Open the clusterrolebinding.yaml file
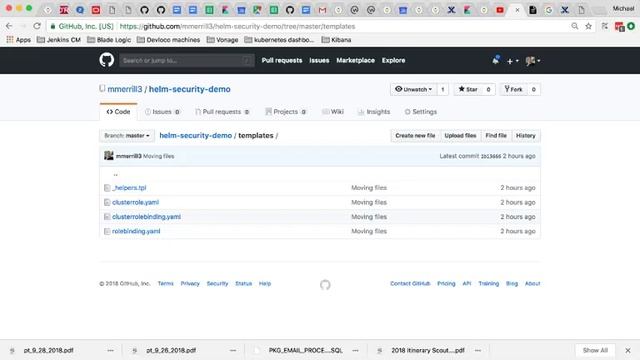This screenshot has height=360, width=640. tap(147, 217)
